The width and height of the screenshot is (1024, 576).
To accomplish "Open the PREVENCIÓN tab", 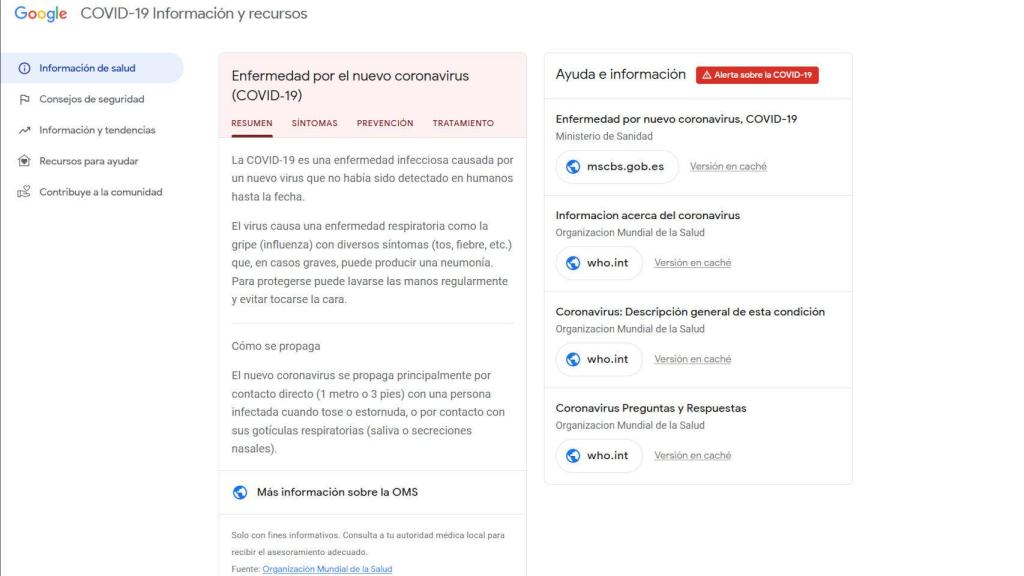I will 385,123.
